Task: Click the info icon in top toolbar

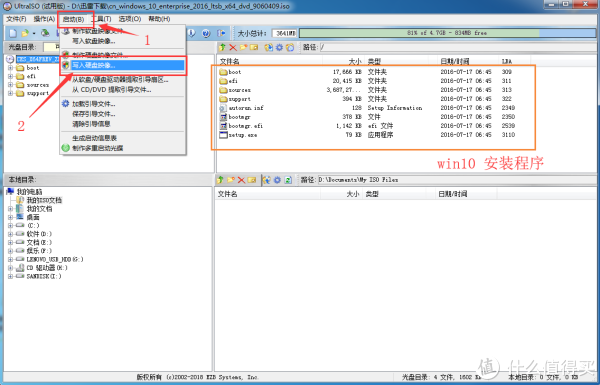Action: [x=191, y=33]
